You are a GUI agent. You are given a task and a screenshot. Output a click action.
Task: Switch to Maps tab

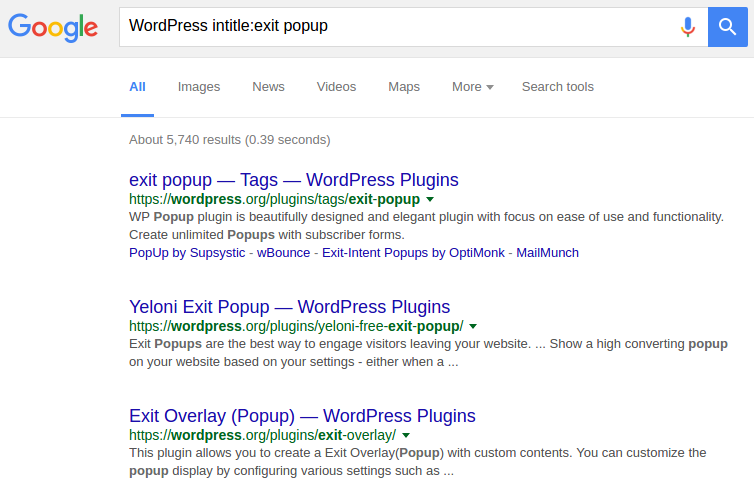coord(404,87)
